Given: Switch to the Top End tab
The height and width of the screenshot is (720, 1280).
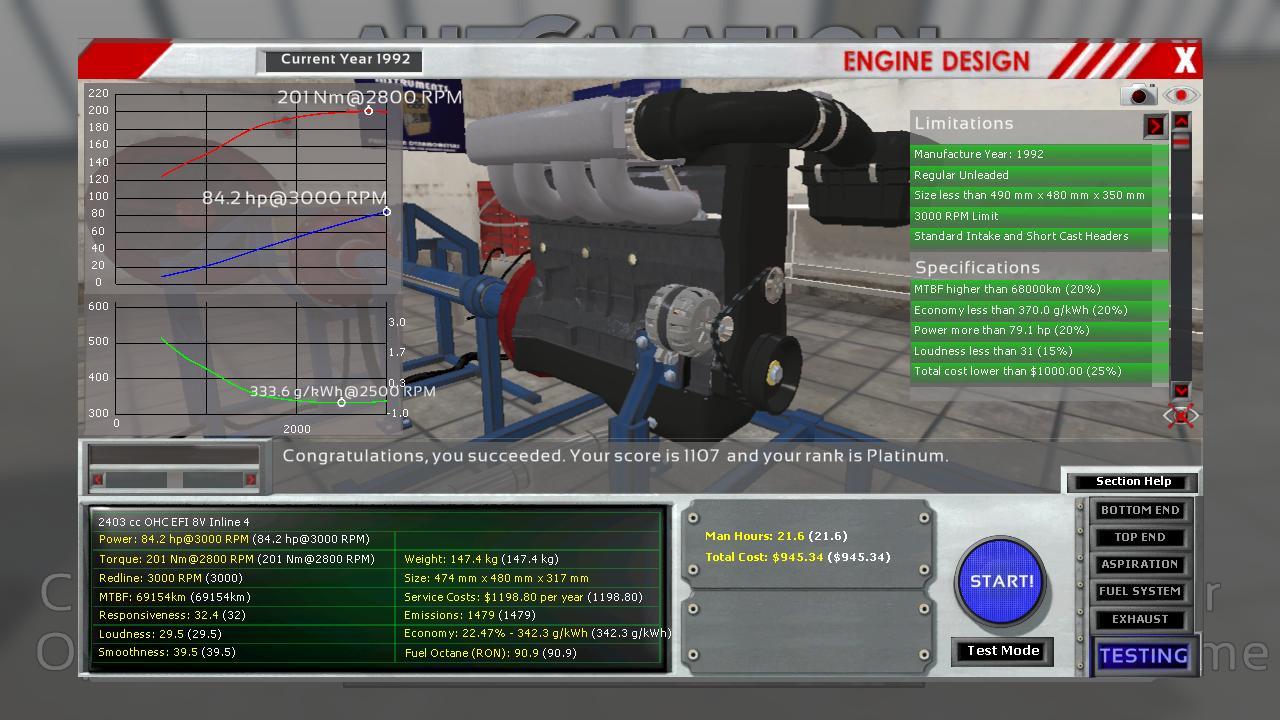Looking at the screenshot, I should click(x=1140, y=537).
